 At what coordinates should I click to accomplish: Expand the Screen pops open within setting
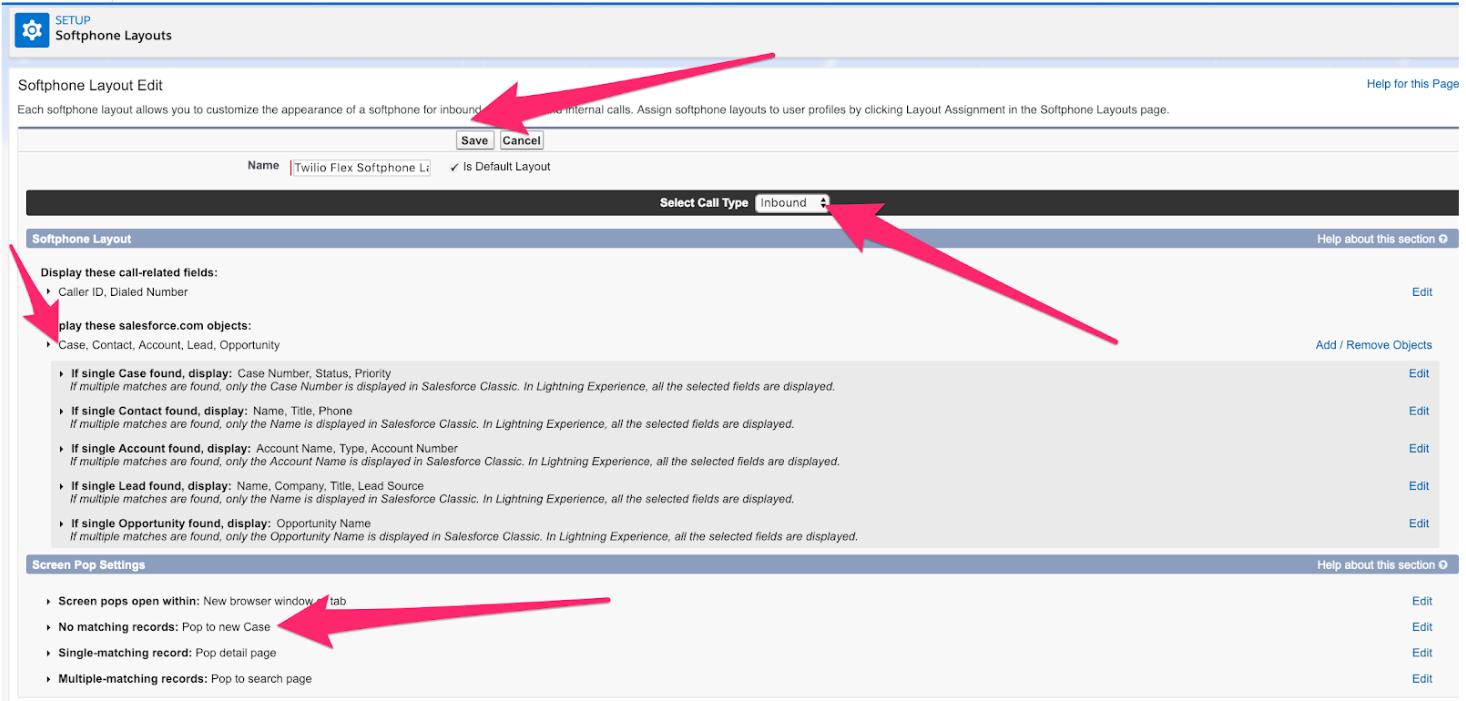47,601
